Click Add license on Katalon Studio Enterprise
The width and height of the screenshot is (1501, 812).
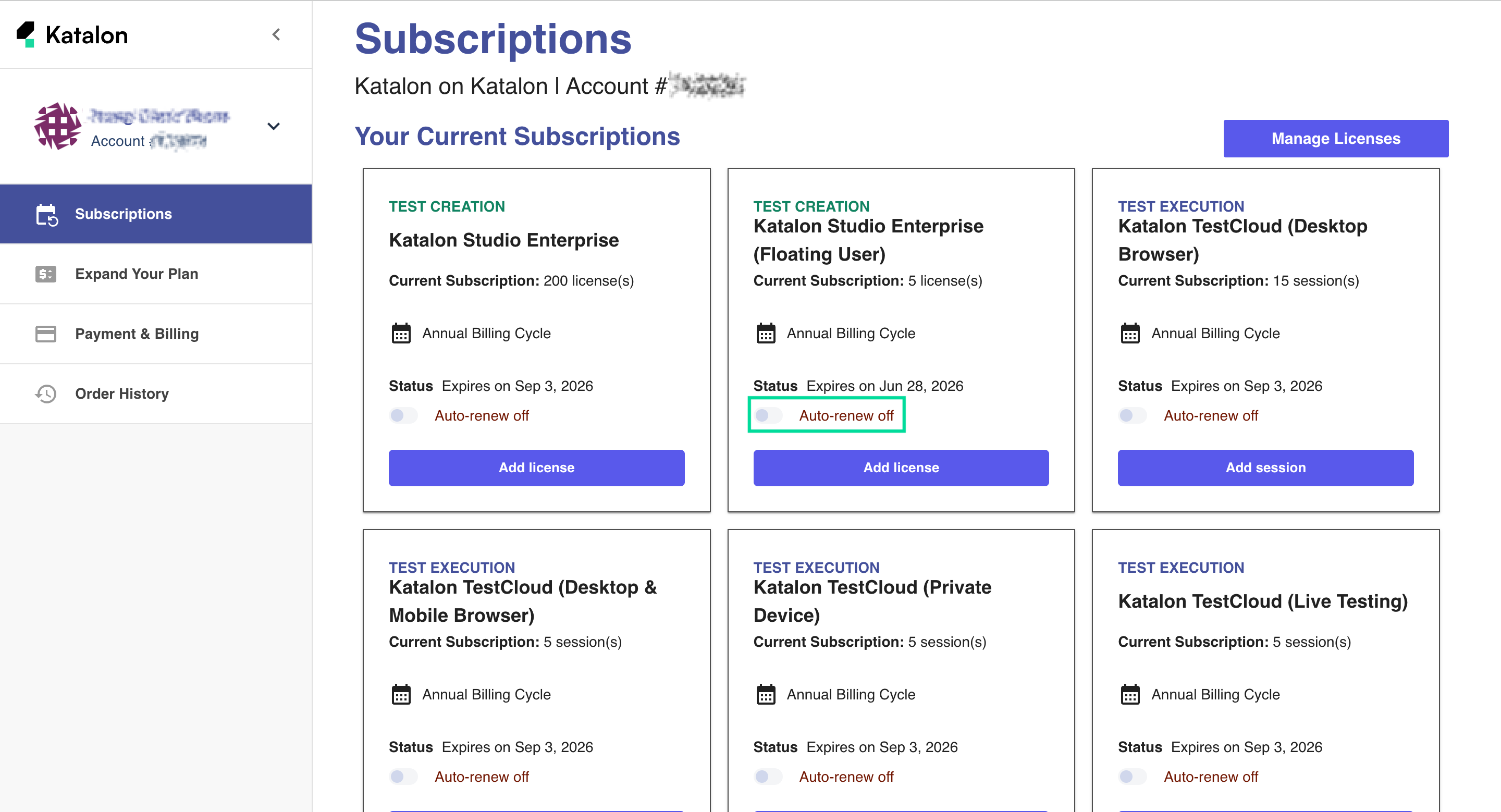[x=536, y=467]
